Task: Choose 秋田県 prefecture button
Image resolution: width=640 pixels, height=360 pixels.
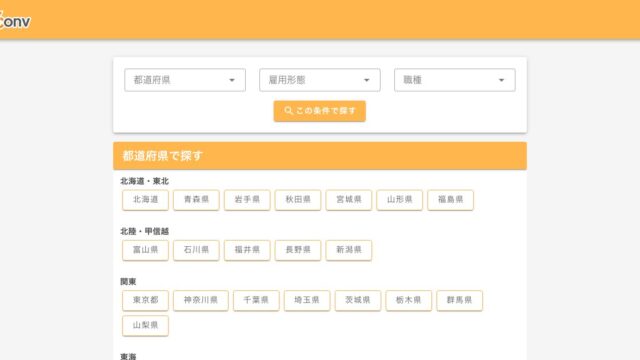Action: [298, 200]
